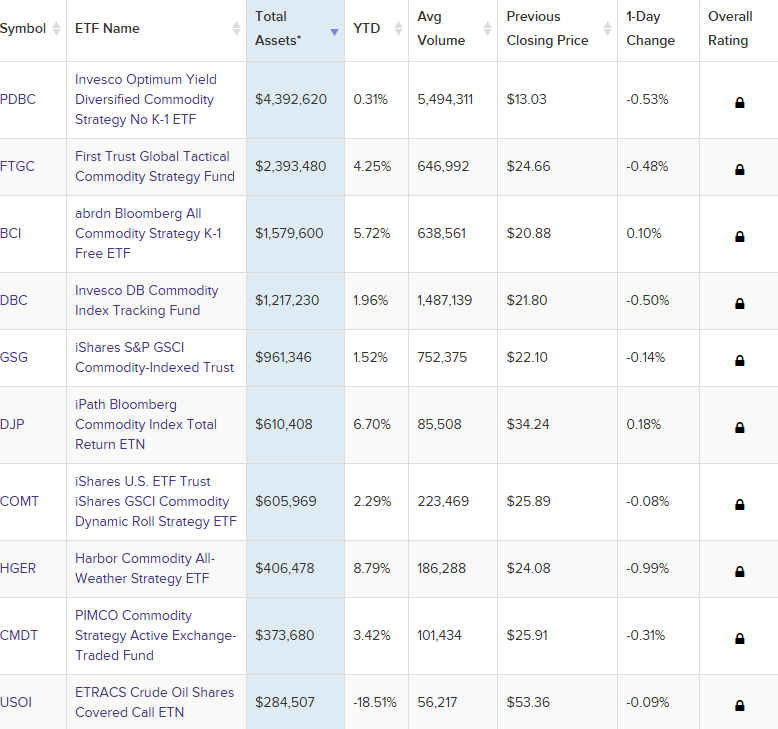Sort table by Symbol column arrows

[x=57, y=29]
